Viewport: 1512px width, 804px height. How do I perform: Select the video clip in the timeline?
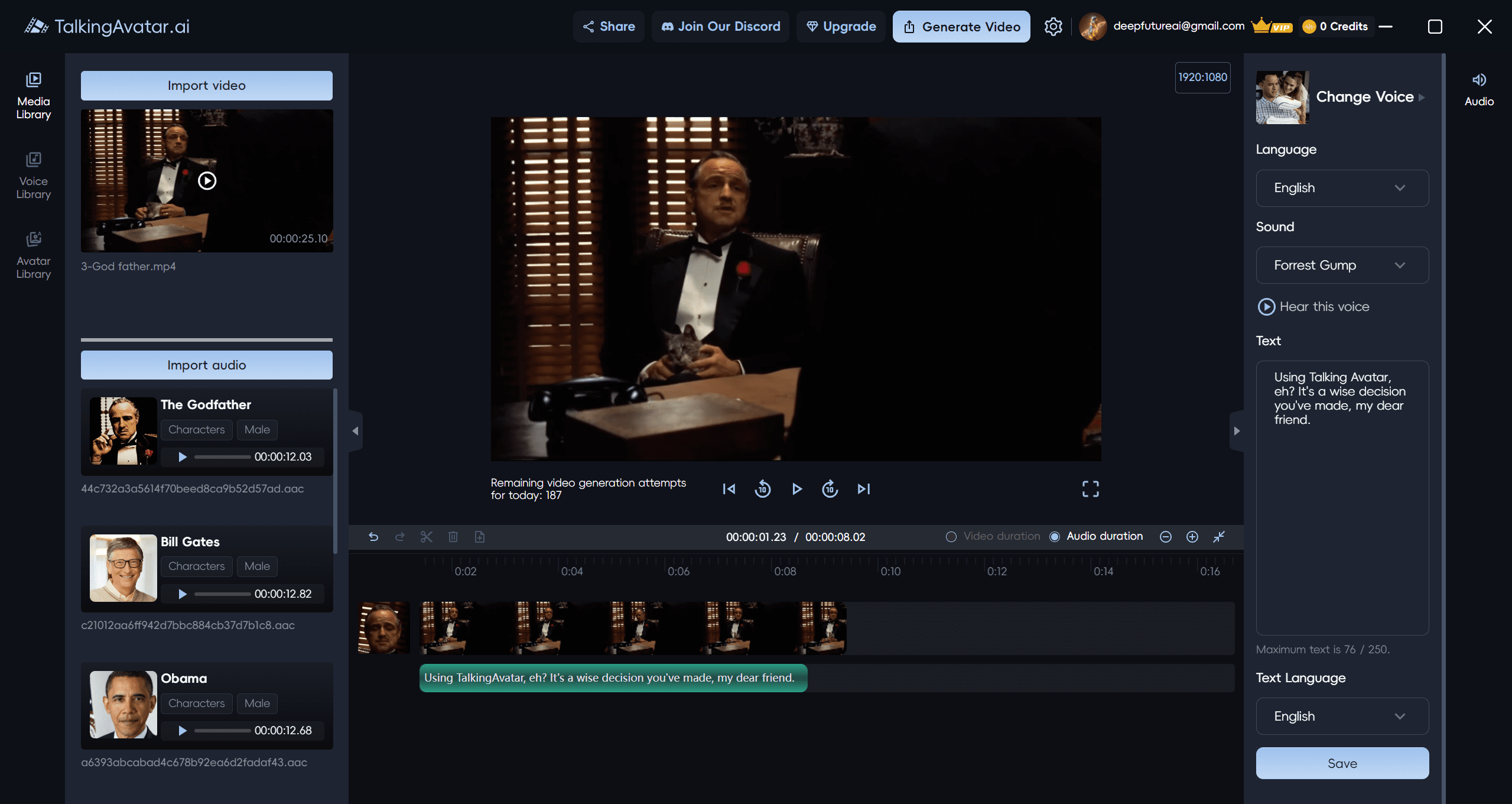click(633, 628)
